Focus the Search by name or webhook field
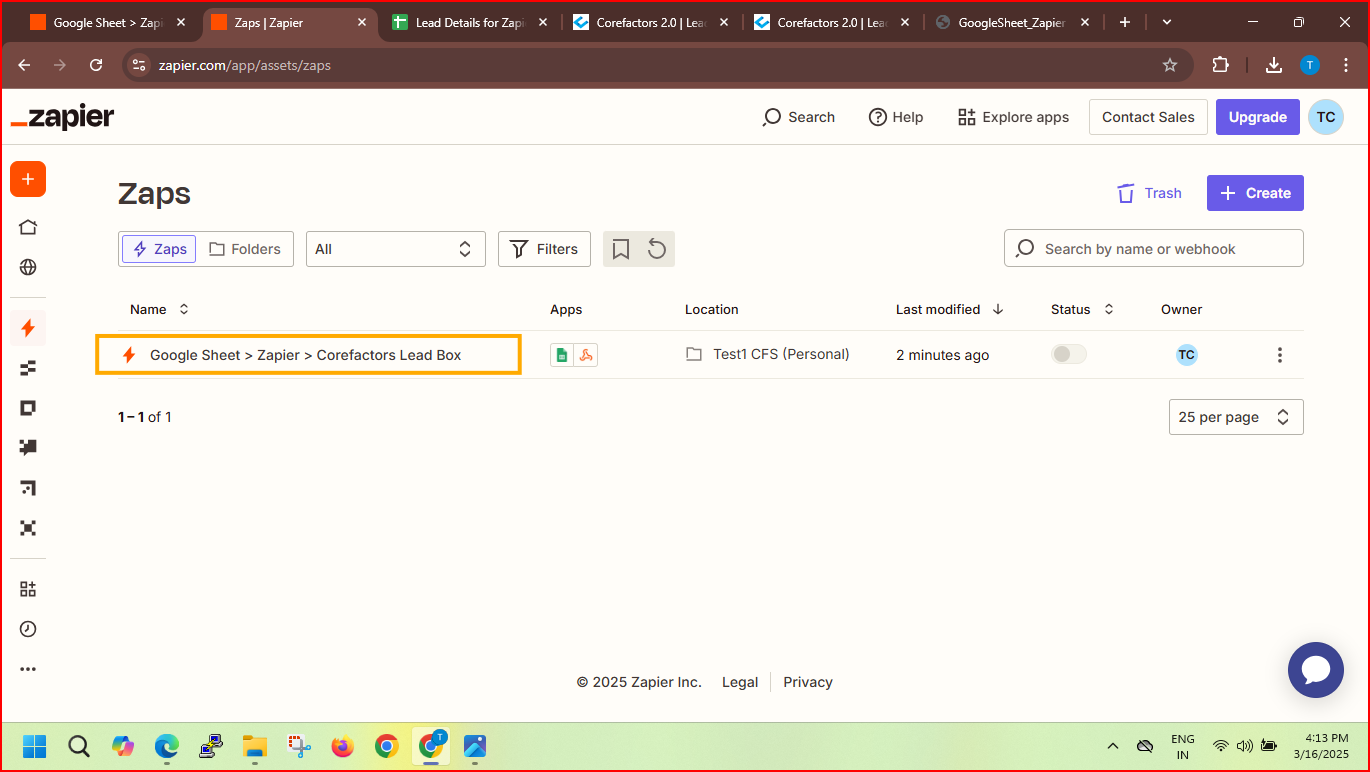 (x=1153, y=249)
